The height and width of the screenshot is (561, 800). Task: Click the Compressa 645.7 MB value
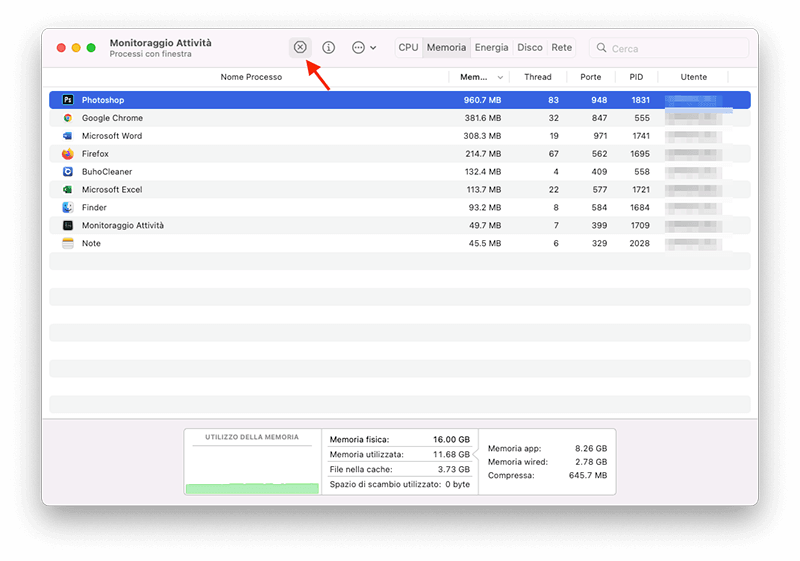click(x=588, y=475)
